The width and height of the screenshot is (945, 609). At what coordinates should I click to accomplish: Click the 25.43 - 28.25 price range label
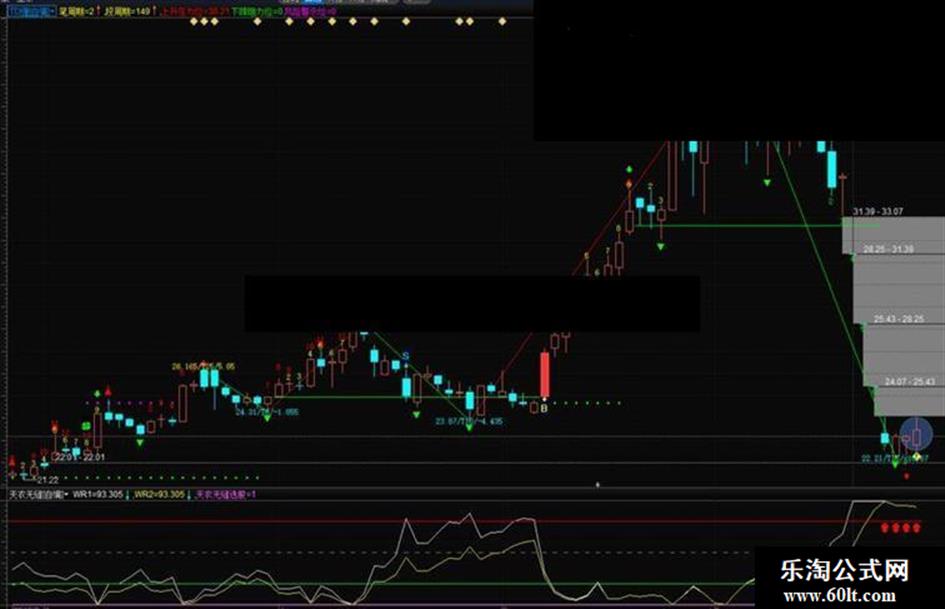[899, 319]
